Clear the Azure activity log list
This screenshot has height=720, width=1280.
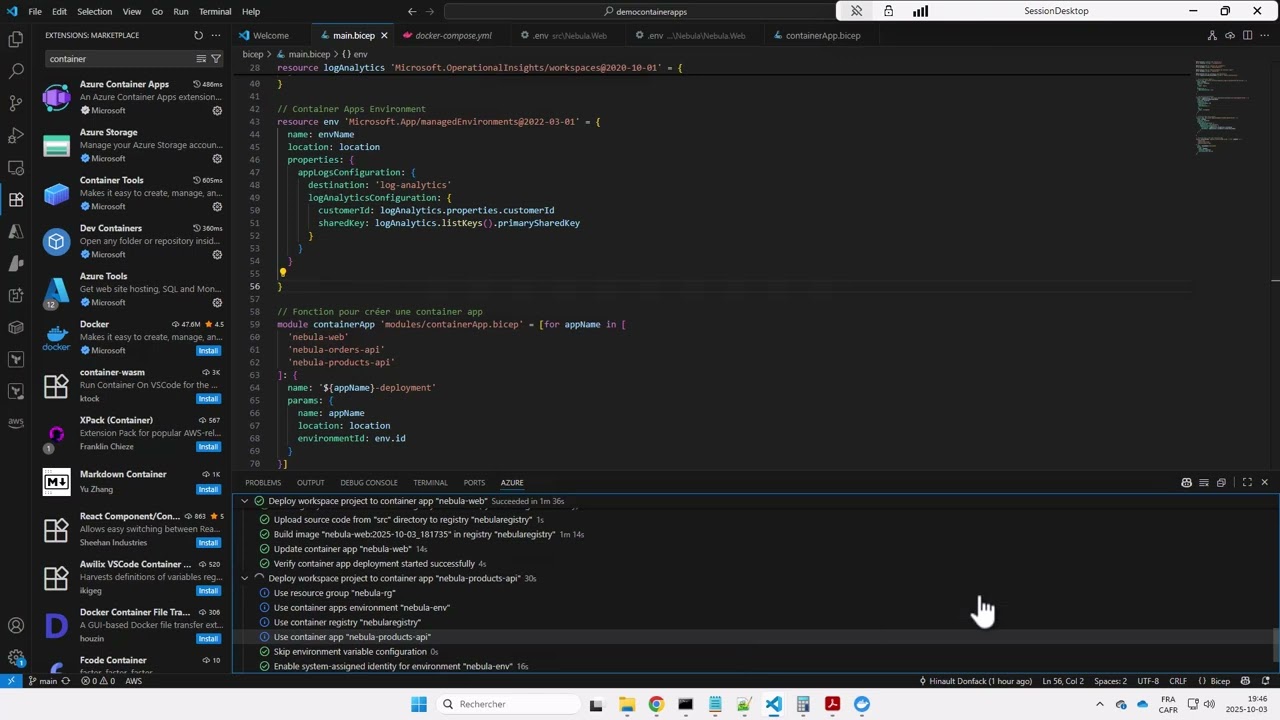(x=1204, y=483)
